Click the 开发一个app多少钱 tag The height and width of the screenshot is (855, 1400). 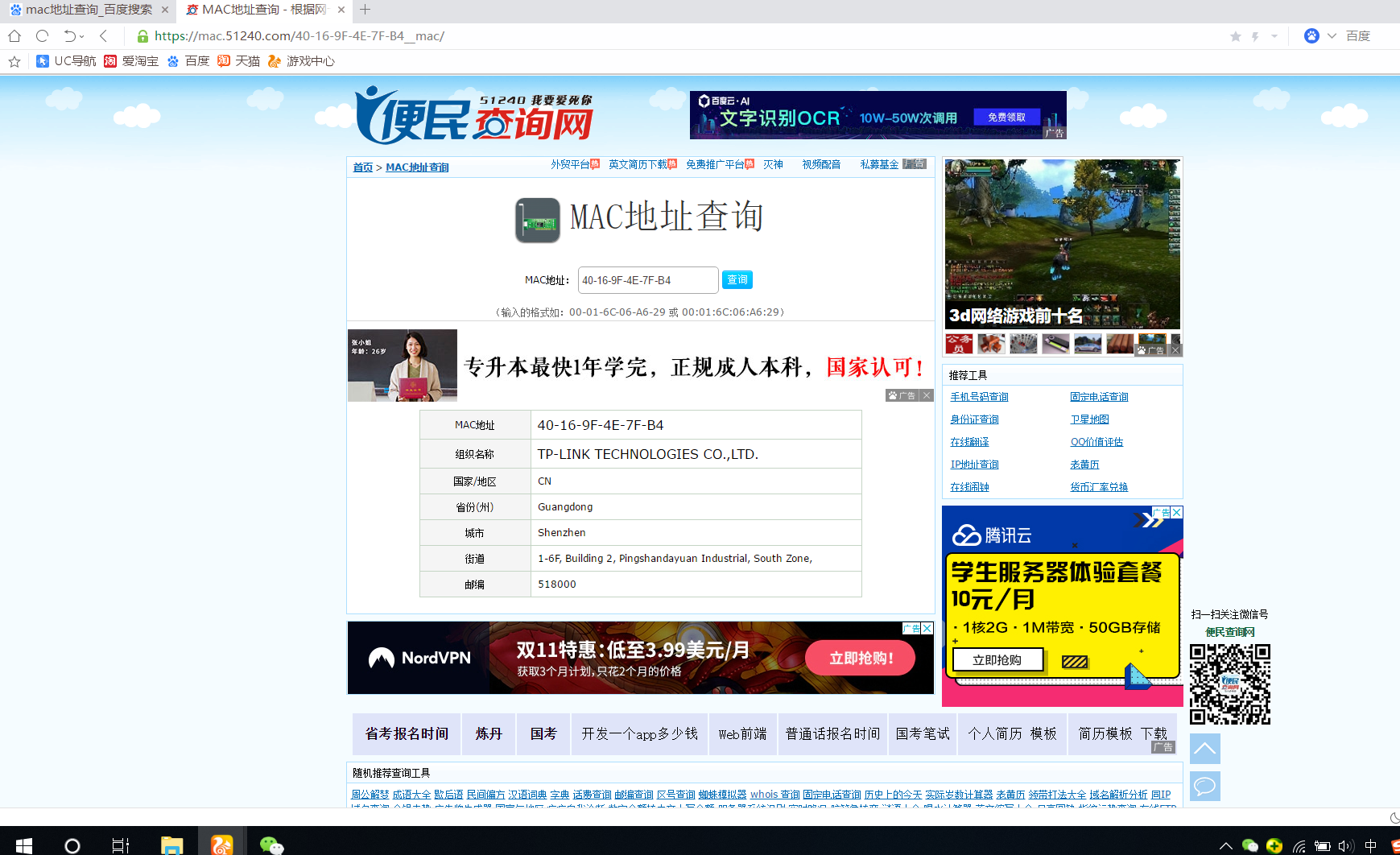(639, 733)
